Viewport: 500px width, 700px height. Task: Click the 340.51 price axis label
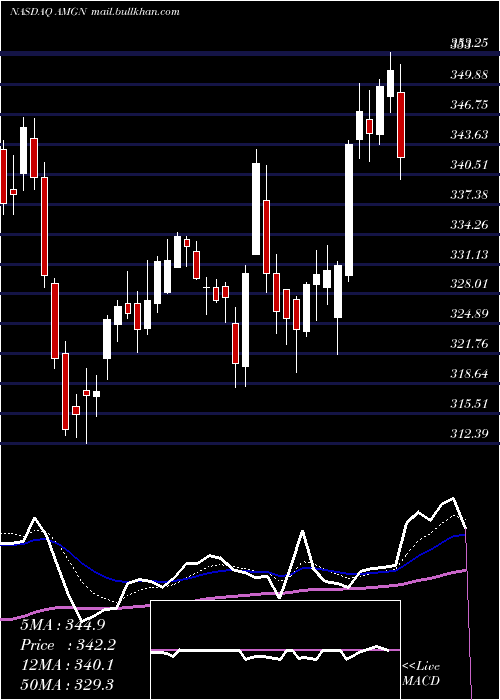469,165
